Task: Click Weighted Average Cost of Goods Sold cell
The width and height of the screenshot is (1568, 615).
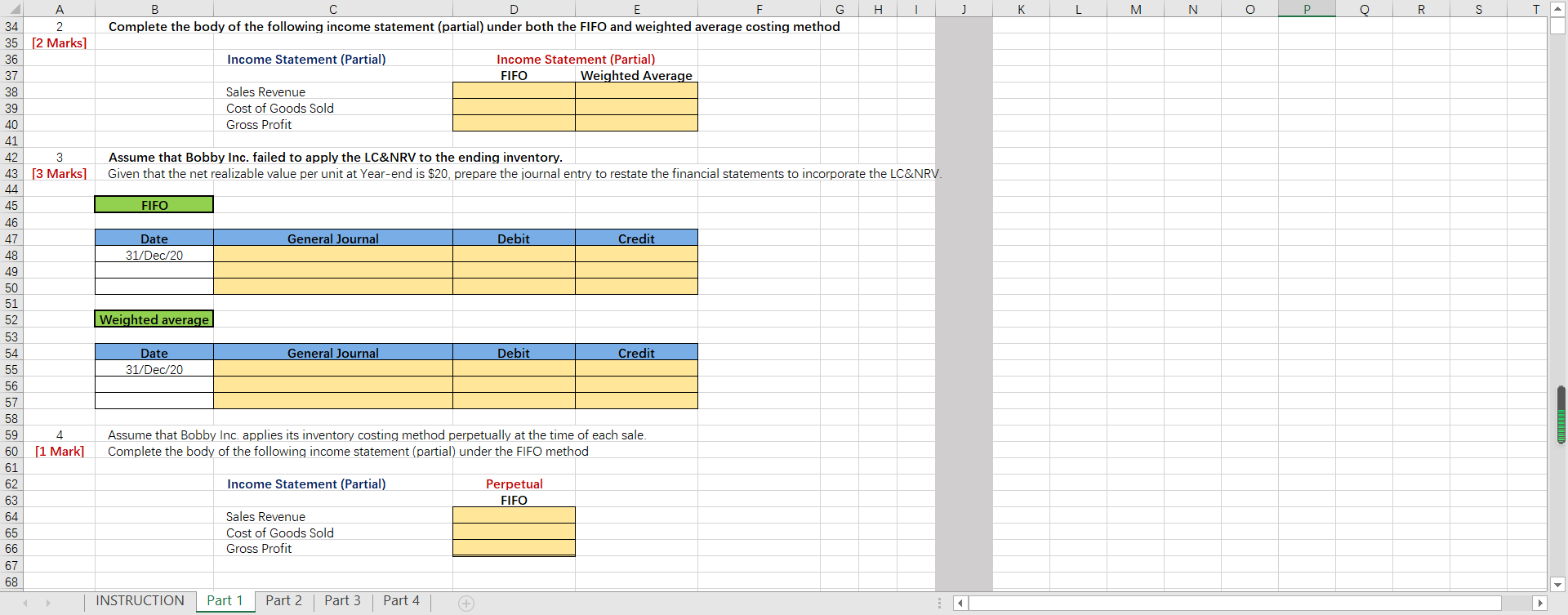Action: click(636, 107)
